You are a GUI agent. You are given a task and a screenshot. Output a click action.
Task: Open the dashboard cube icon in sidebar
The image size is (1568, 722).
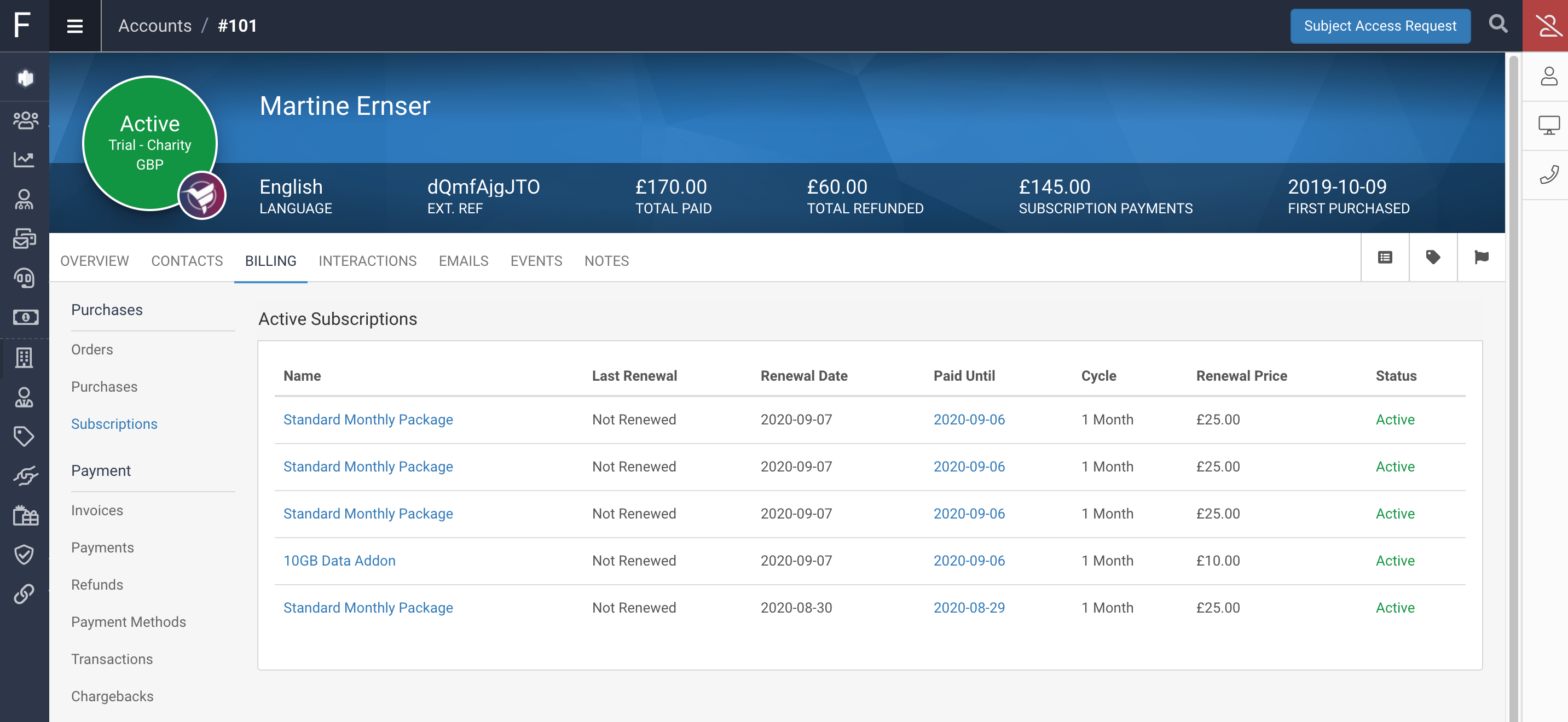click(x=24, y=78)
